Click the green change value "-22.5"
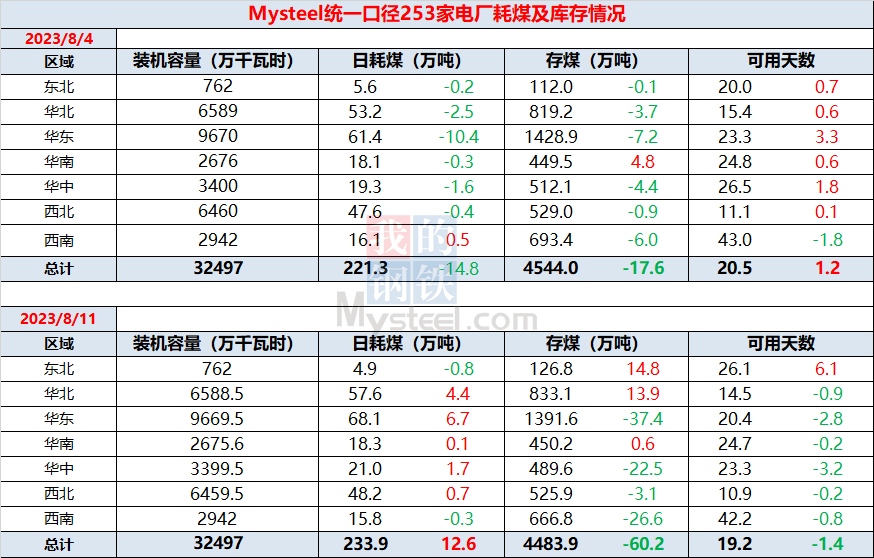This screenshot has height=558, width=874. tap(643, 469)
